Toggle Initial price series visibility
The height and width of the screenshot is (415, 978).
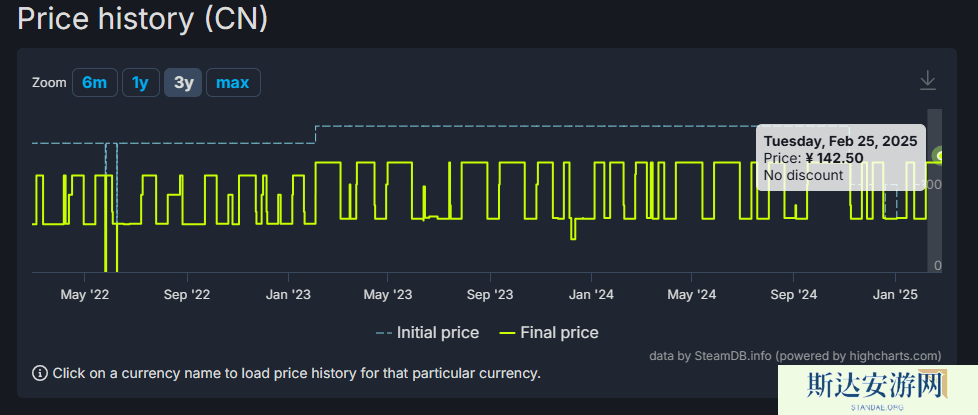tap(437, 333)
